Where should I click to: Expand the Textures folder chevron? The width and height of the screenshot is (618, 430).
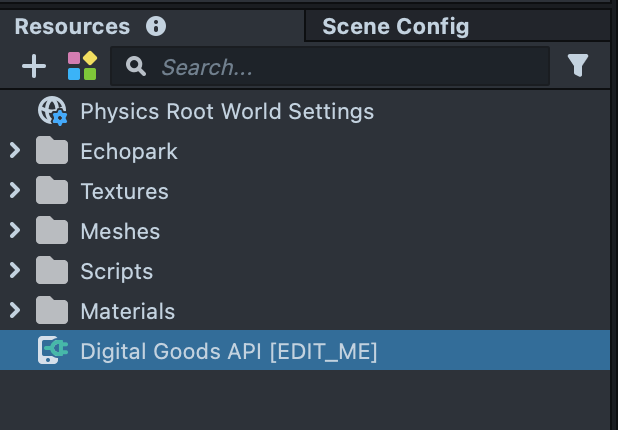coord(14,190)
